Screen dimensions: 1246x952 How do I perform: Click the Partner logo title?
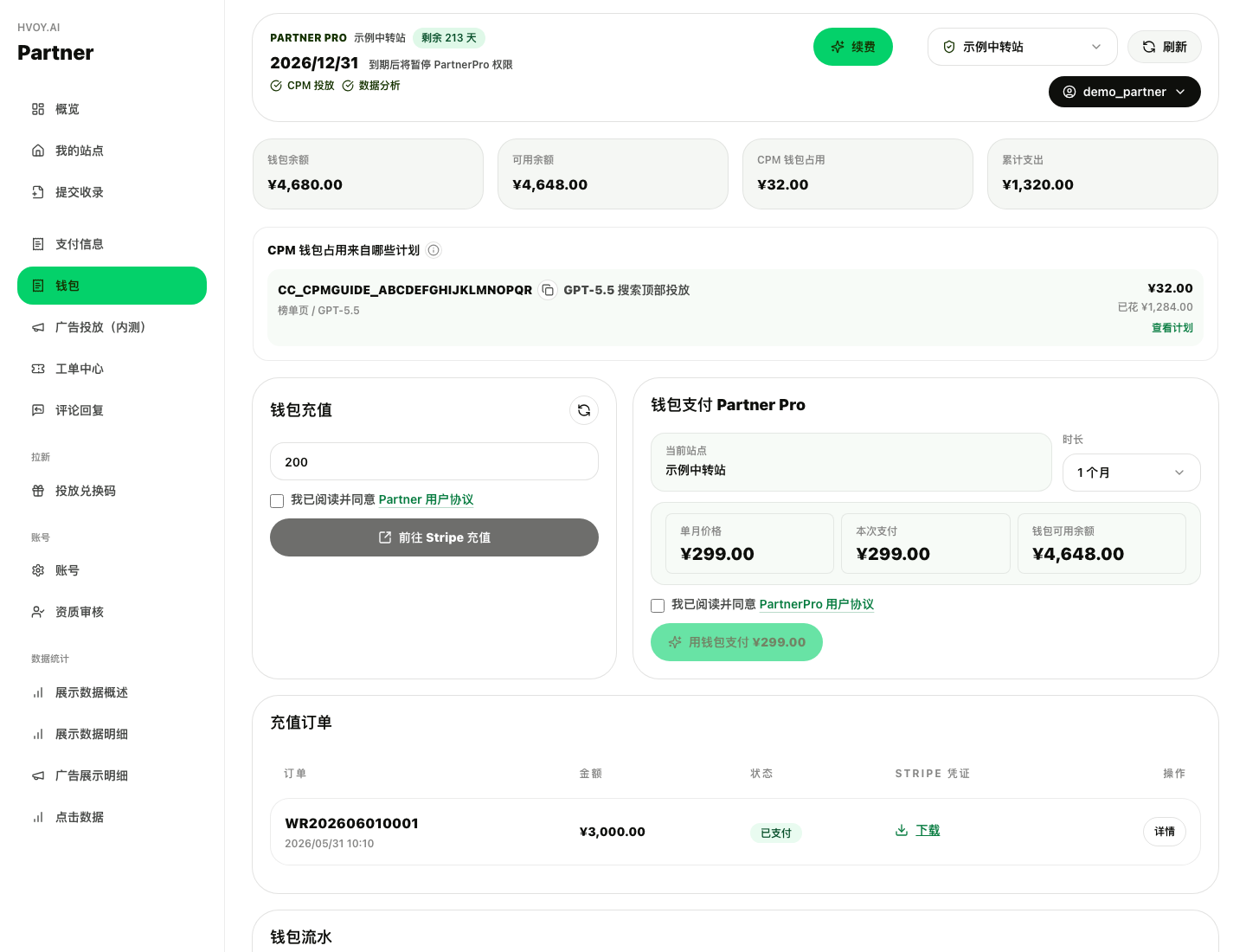55,53
